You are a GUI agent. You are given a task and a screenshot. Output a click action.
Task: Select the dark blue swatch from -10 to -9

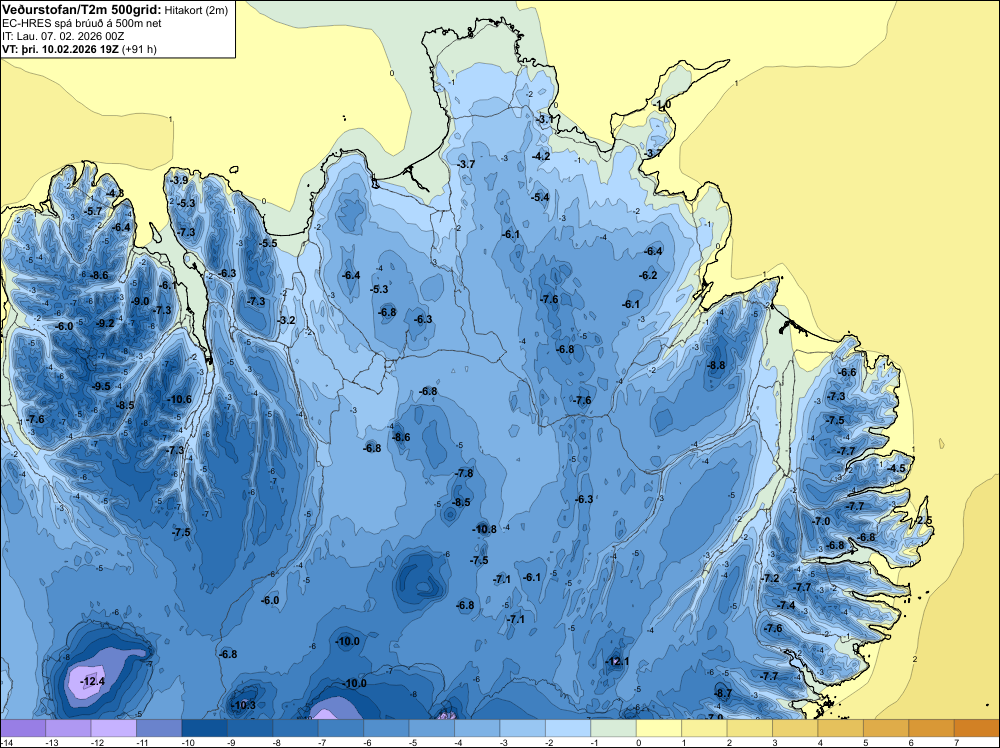tap(204, 728)
